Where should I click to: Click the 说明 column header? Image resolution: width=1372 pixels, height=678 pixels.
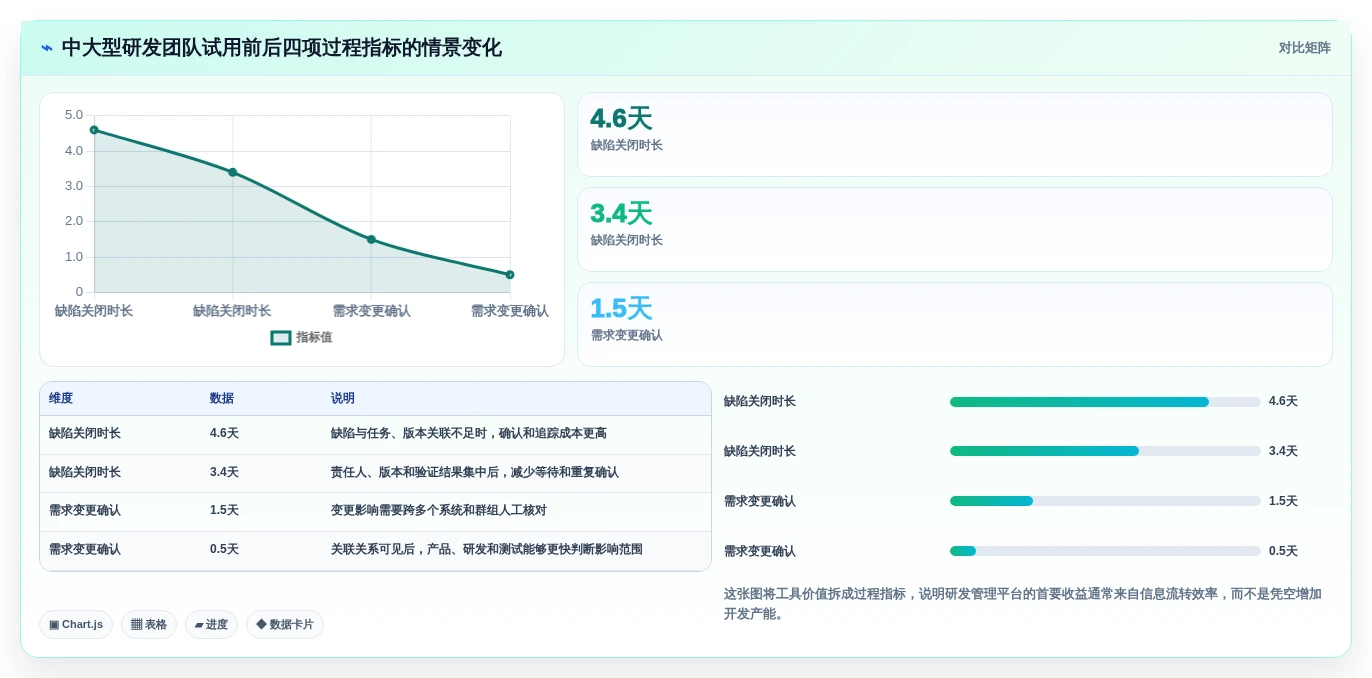pos(343,398)
